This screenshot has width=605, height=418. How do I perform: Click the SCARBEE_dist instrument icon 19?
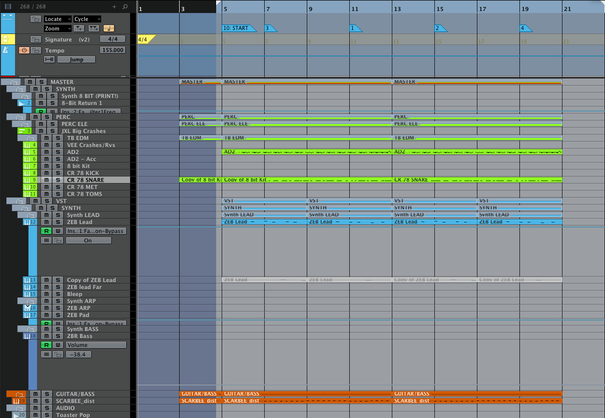coord(19,401)
